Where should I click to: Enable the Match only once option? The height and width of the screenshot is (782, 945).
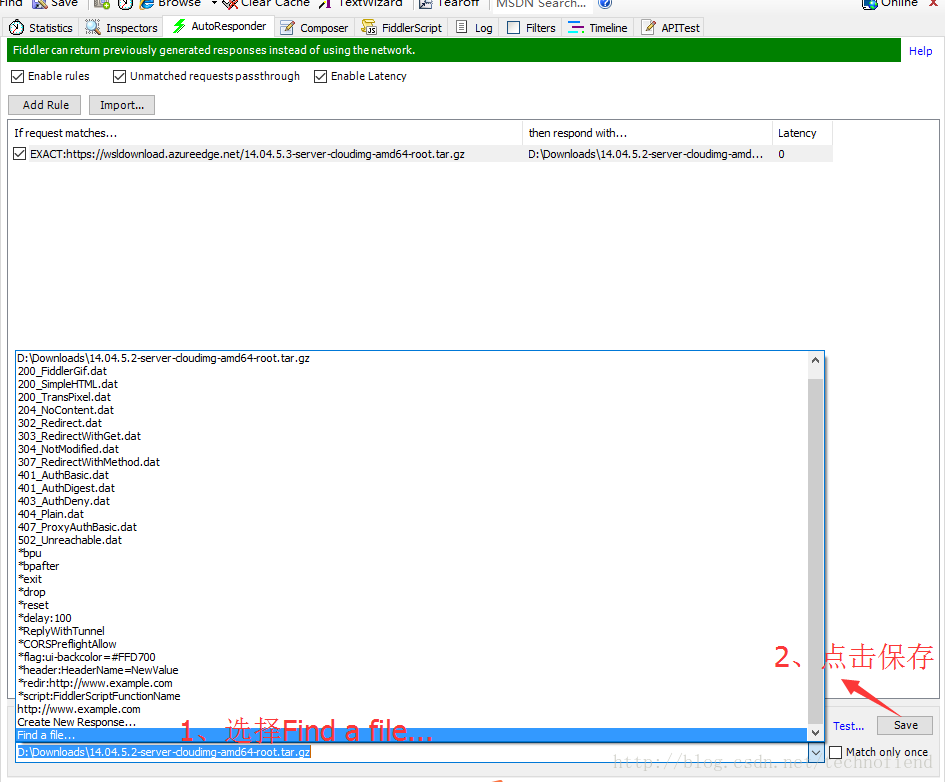pyautogui.click(x=836, y=752)
